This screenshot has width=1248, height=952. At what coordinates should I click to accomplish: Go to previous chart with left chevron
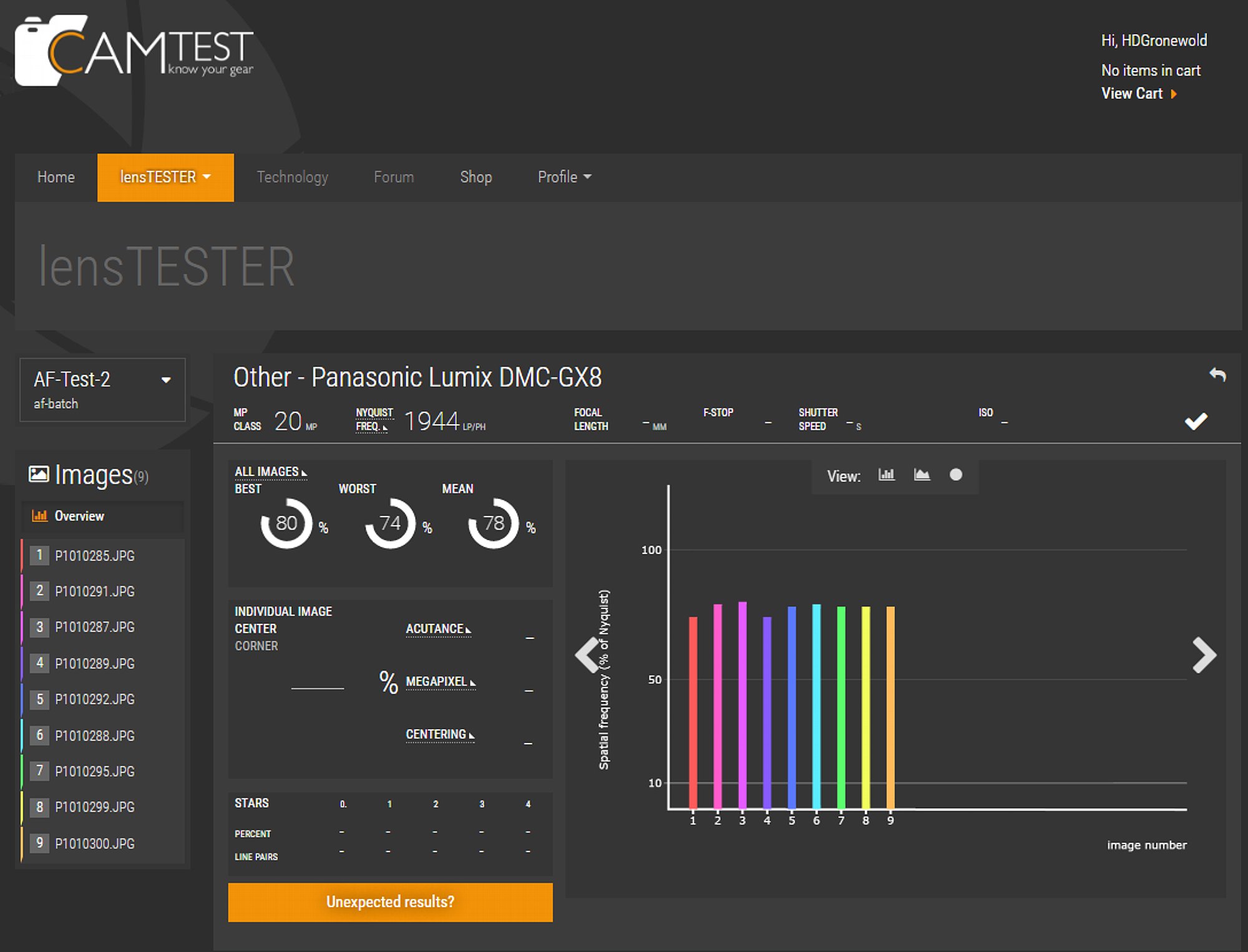click(x=587, y=654)
